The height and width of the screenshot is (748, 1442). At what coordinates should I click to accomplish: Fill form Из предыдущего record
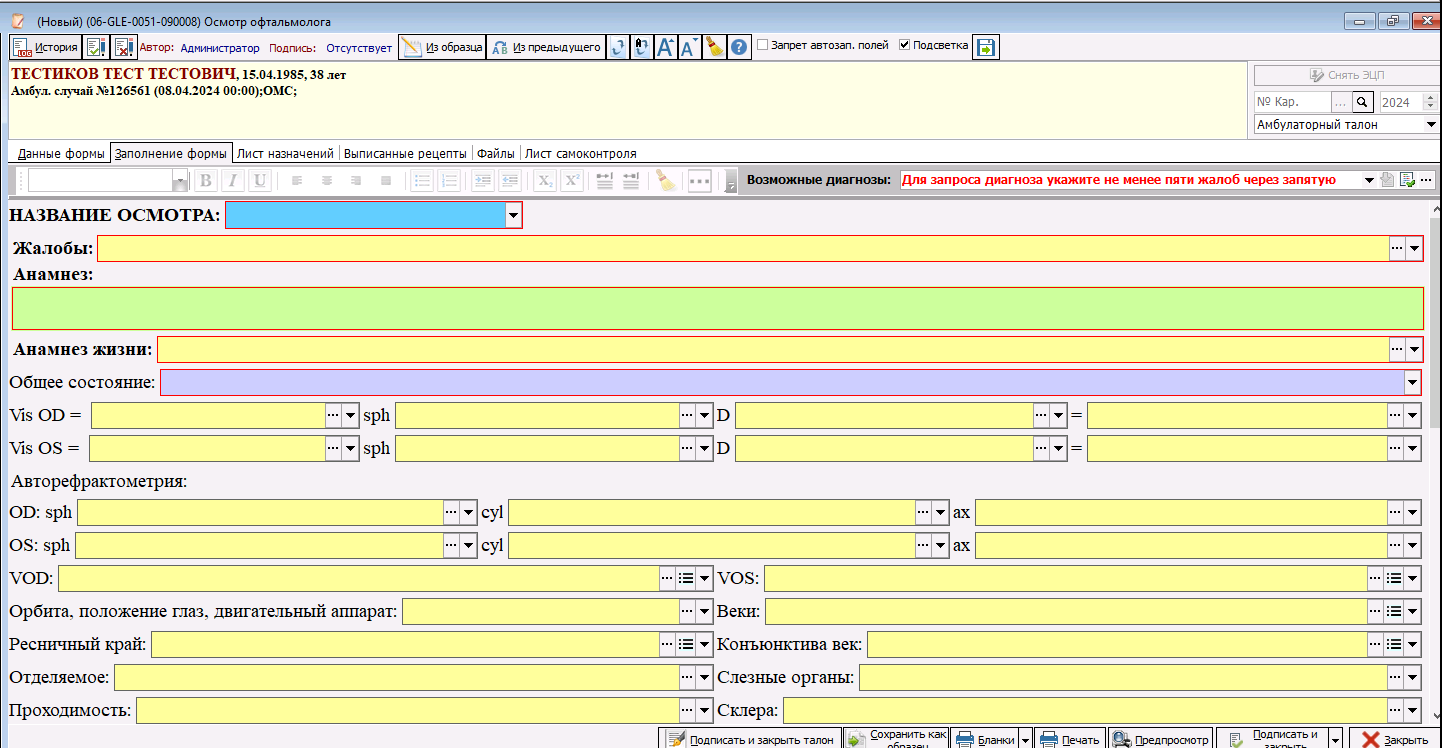pos(546,47)
